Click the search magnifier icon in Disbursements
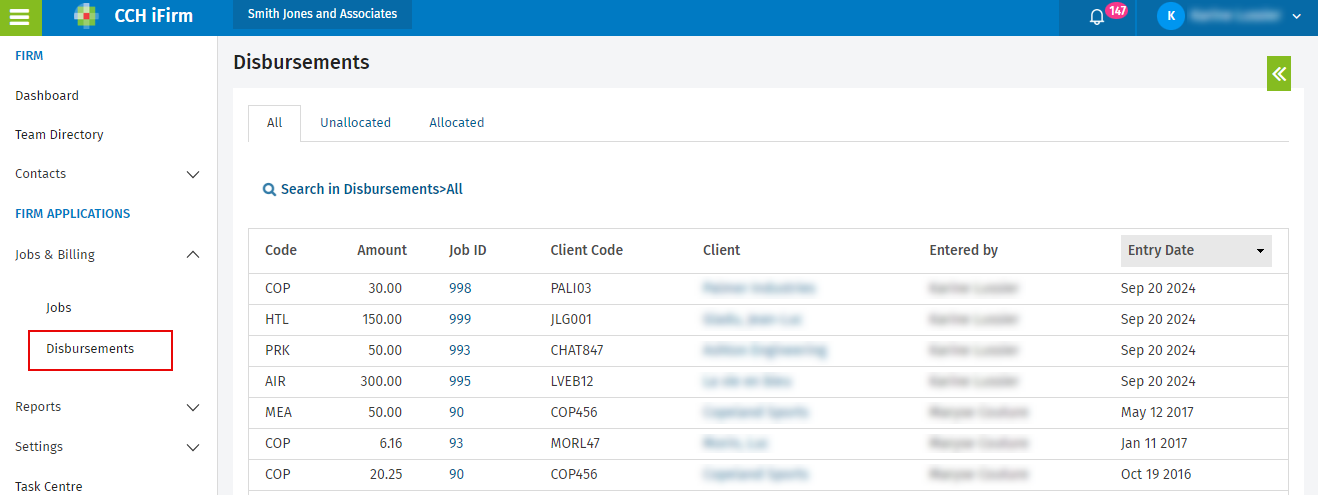This screenshot has height=495, width=1318. (x=269, y=189)
